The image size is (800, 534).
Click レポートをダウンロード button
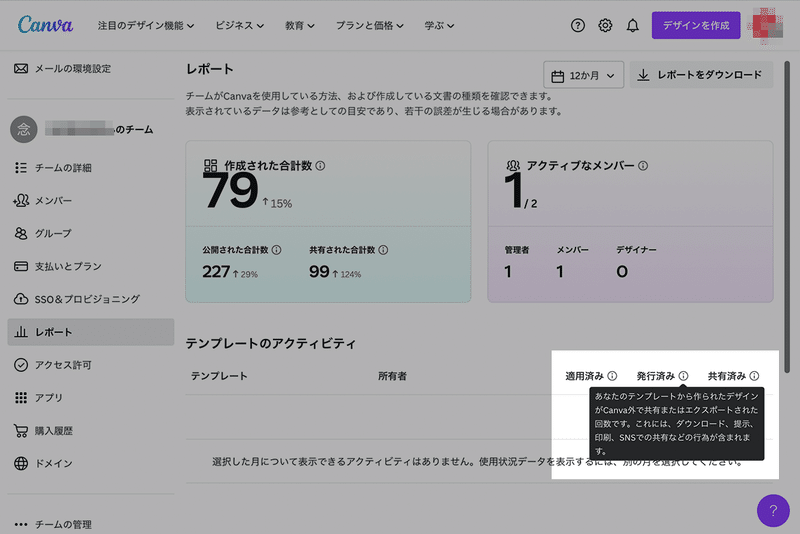(701, 75)
